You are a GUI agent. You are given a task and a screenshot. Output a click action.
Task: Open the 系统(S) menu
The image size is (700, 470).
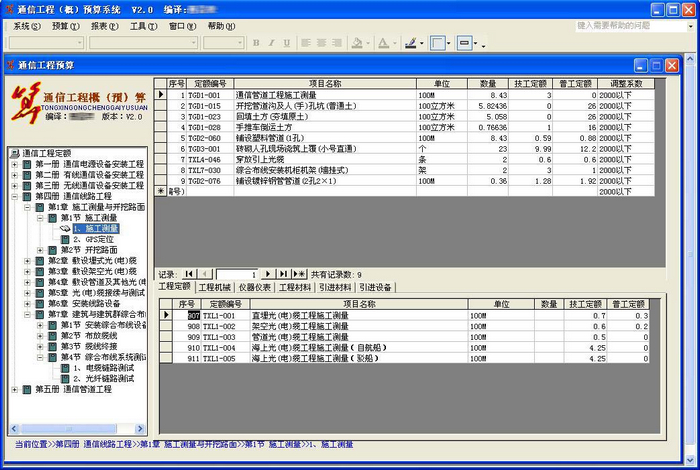tap(26, 26)
